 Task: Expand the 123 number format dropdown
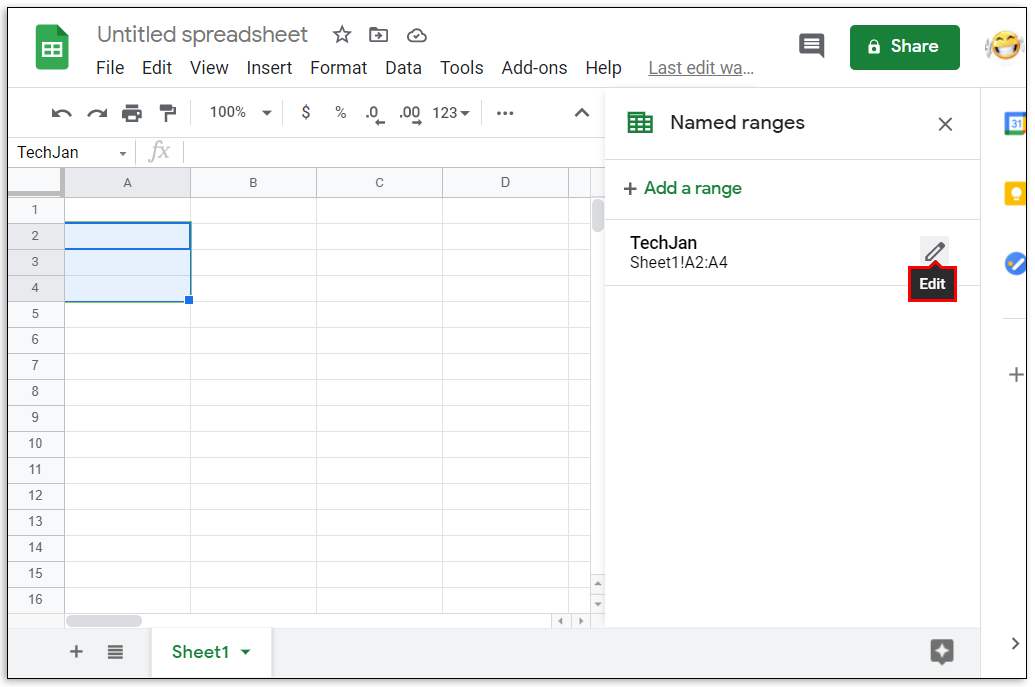click(x=451, y=113)
